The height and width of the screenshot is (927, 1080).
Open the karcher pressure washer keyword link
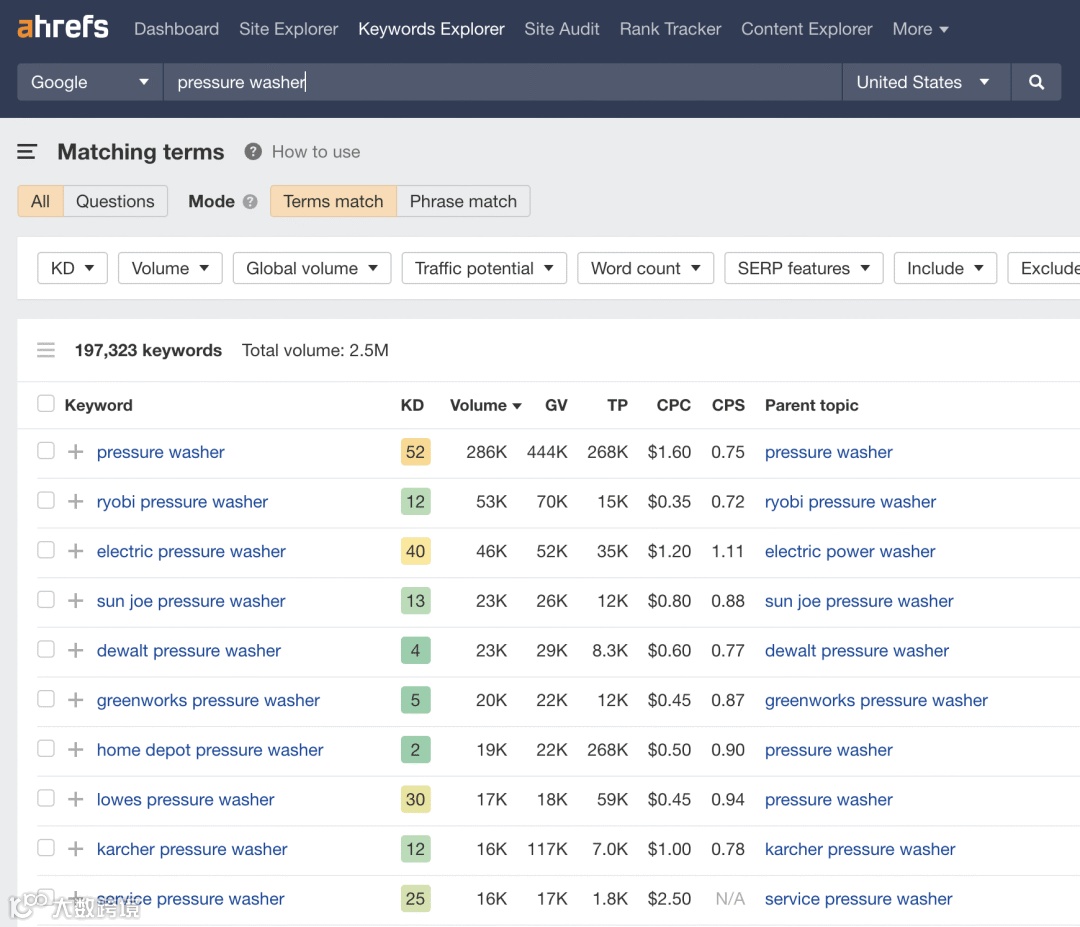[x=191, y=848]
